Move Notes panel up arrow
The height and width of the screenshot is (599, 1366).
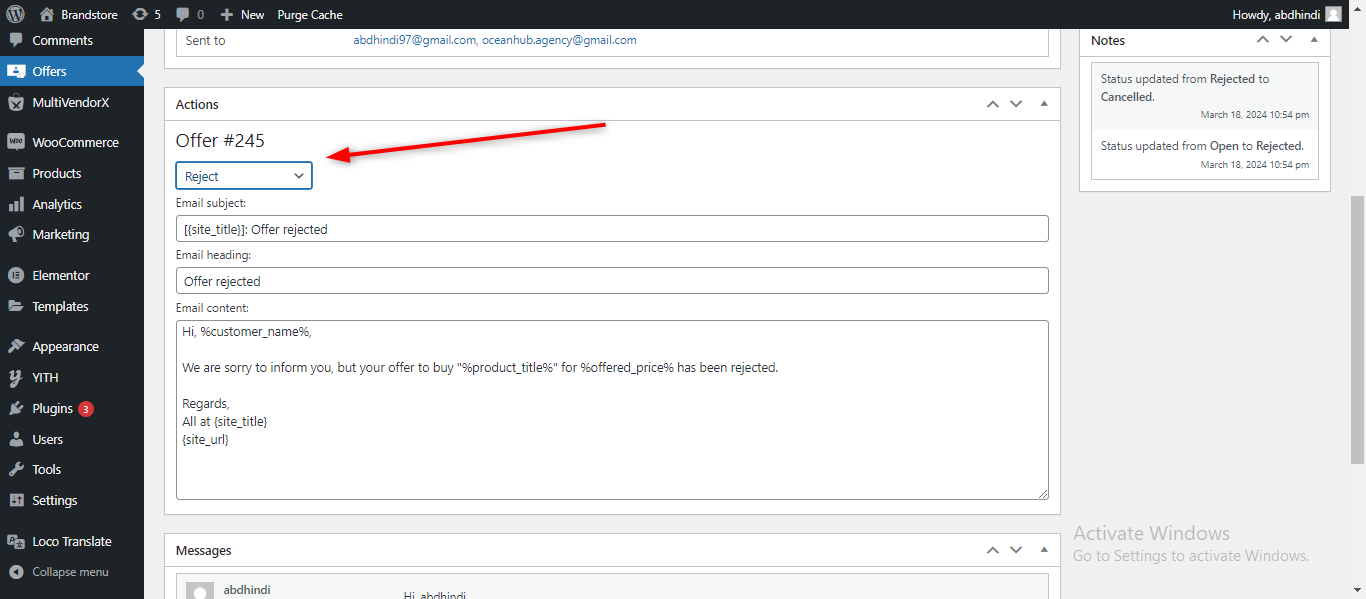pos(1262,40)
